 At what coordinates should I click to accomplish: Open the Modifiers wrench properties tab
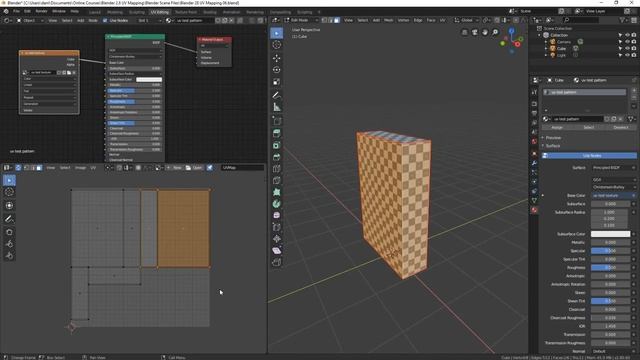(534, 163)
